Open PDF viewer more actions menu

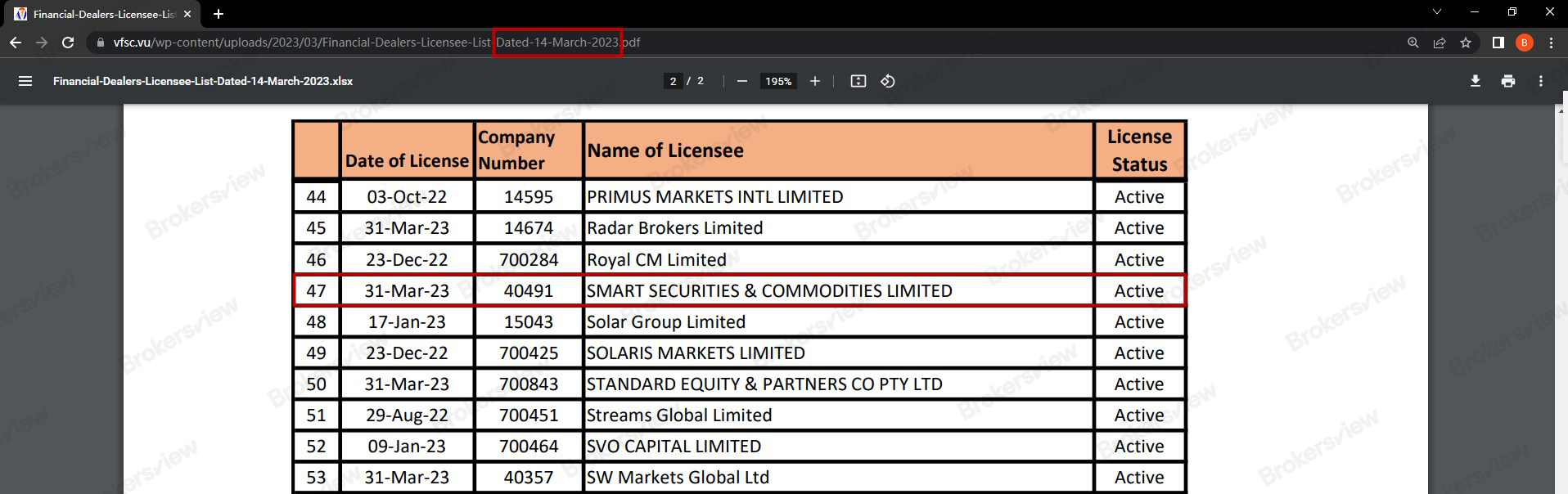pos(1540,81)
